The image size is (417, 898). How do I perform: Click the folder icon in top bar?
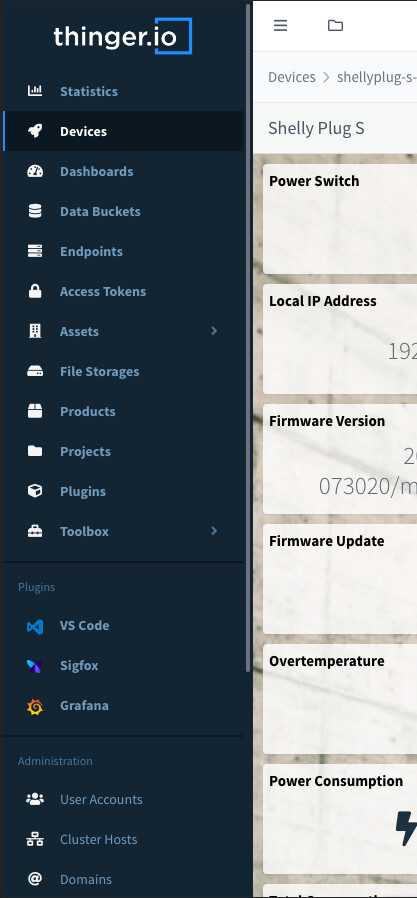[x=335, y=25]
